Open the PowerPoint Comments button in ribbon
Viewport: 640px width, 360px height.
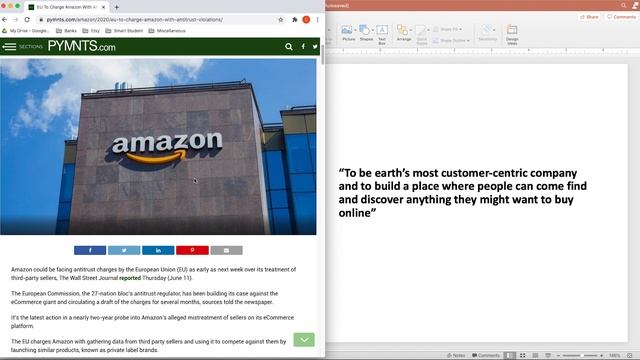[621, 17]
